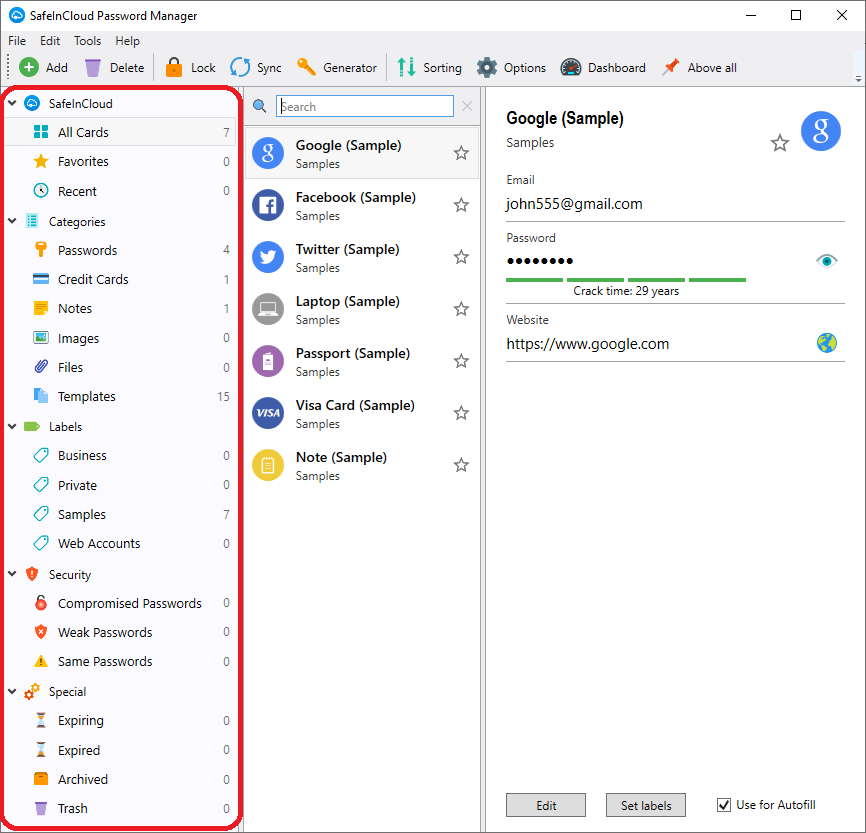The width and height of the screenshot is (866, 833).
Task: Start cloud Sync from the toolbar
Action: coord(240,67)
